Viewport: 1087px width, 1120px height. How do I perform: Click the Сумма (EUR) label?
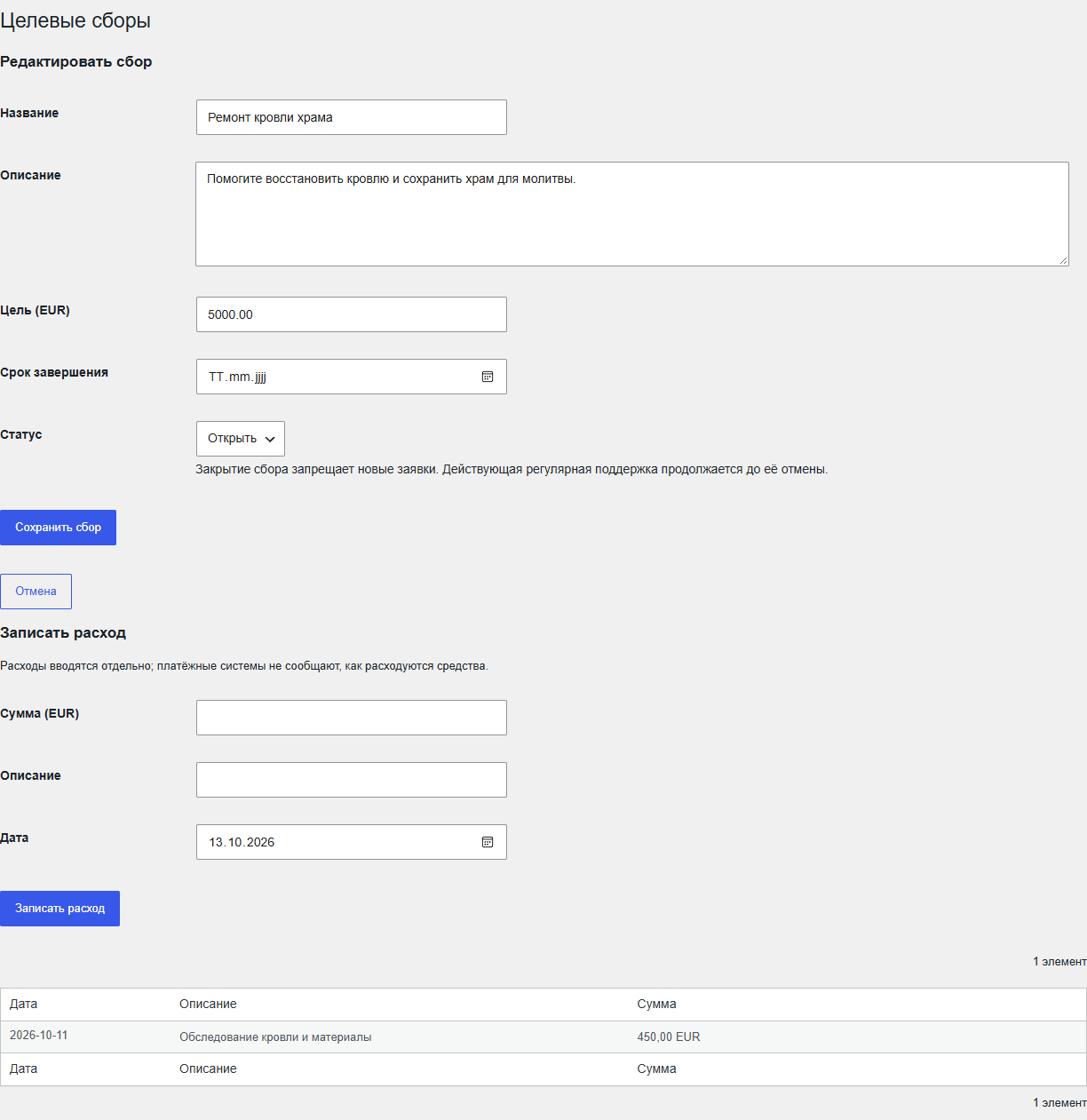39,713
